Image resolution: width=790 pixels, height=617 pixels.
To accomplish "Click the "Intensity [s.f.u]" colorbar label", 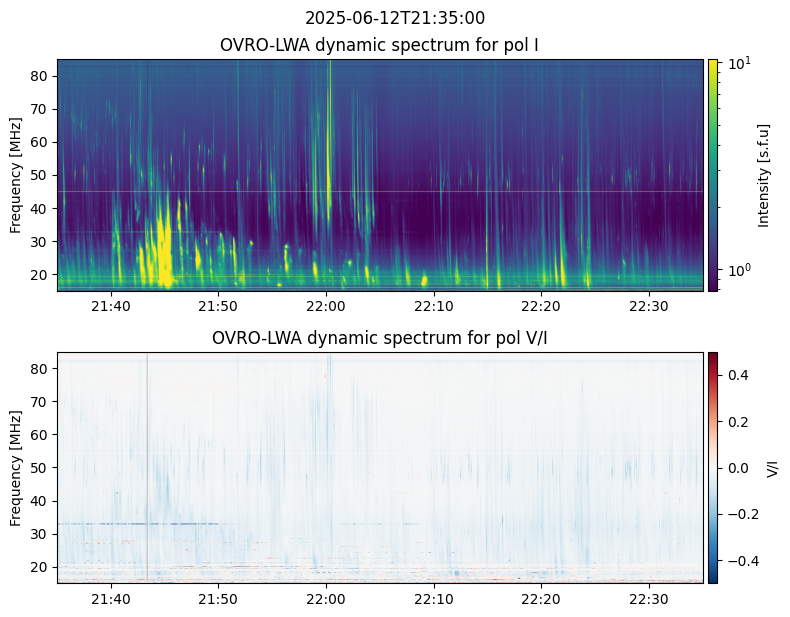I will 764,175.
